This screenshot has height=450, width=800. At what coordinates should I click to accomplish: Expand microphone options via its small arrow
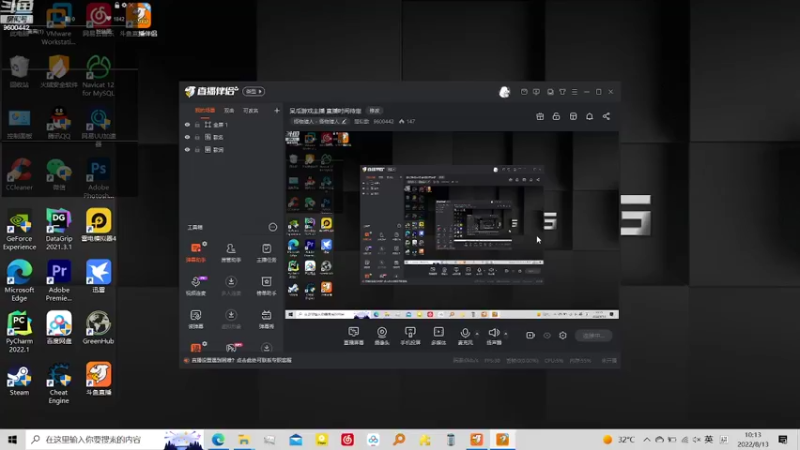477,334
